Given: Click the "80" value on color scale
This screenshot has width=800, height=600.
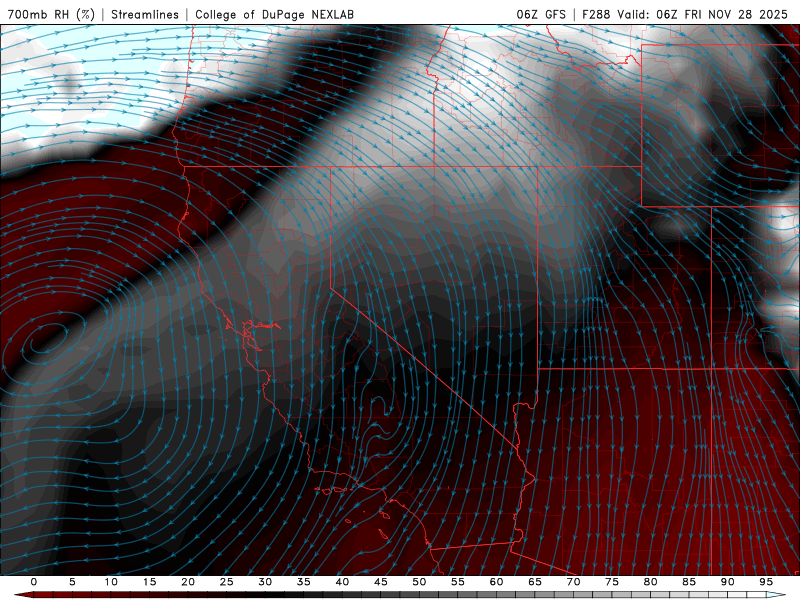Looking at the screenshot, I should (x=650, y=582).
